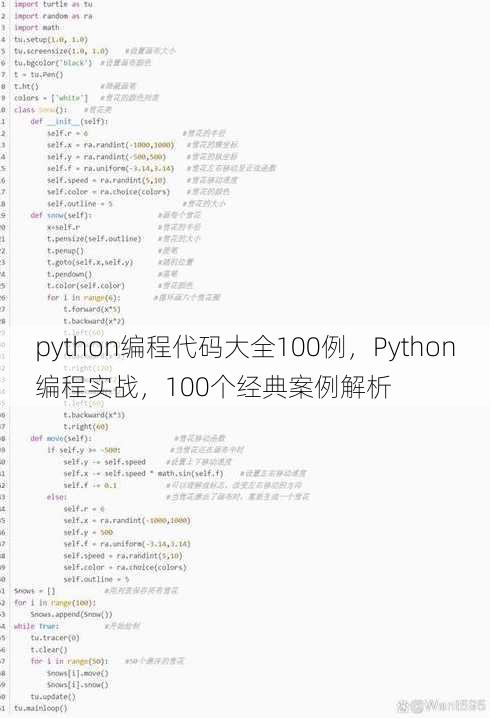Click the 'def snow(self):' definition
The image size is (490, 718).
[x=61, y=215]
